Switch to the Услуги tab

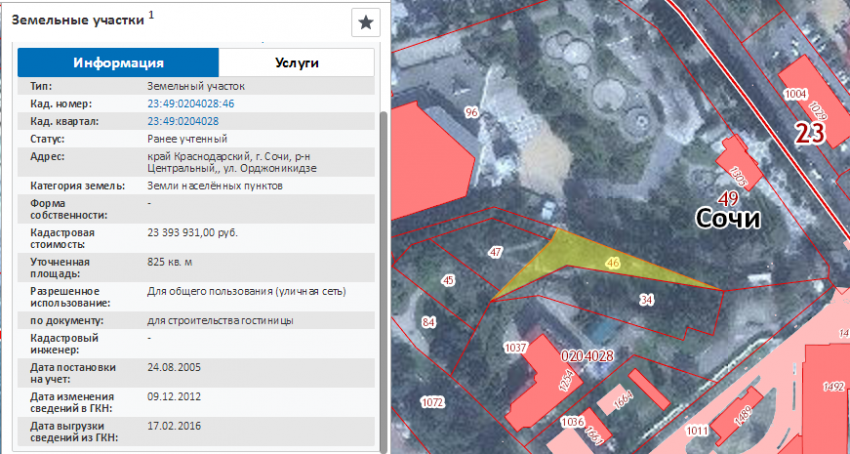click(x=296, y=62)
